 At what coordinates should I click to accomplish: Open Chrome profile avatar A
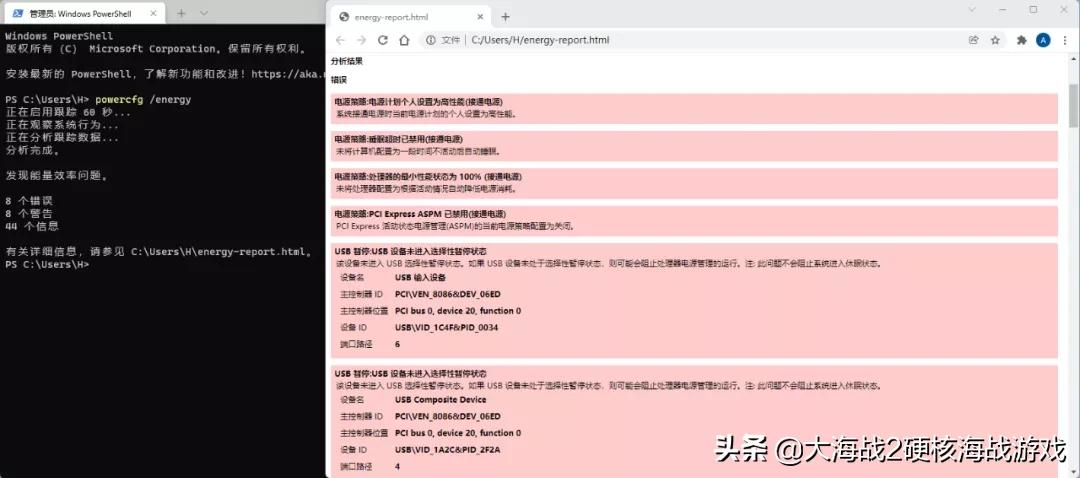pos(1043,40)
